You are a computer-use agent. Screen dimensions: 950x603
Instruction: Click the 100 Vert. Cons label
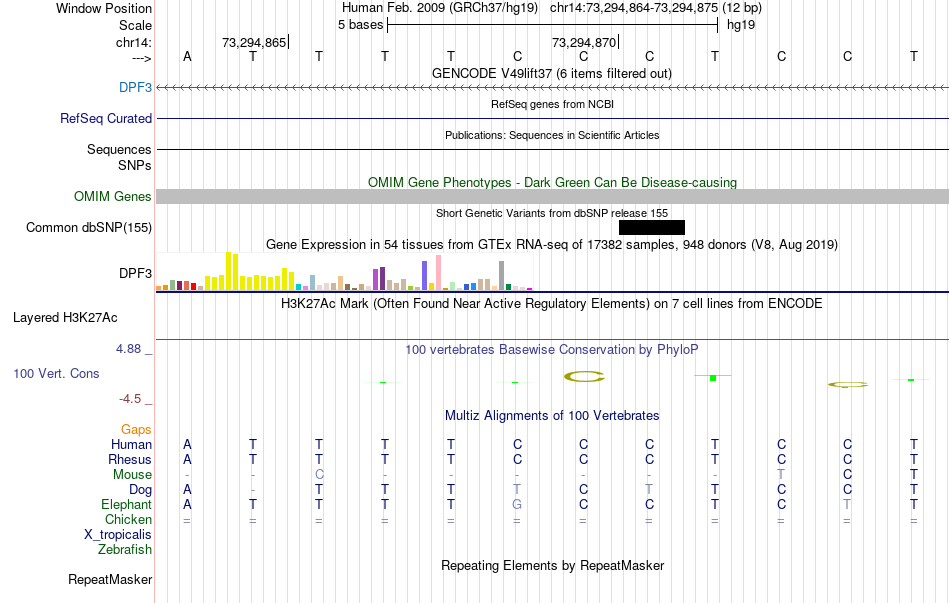(56, 373)
